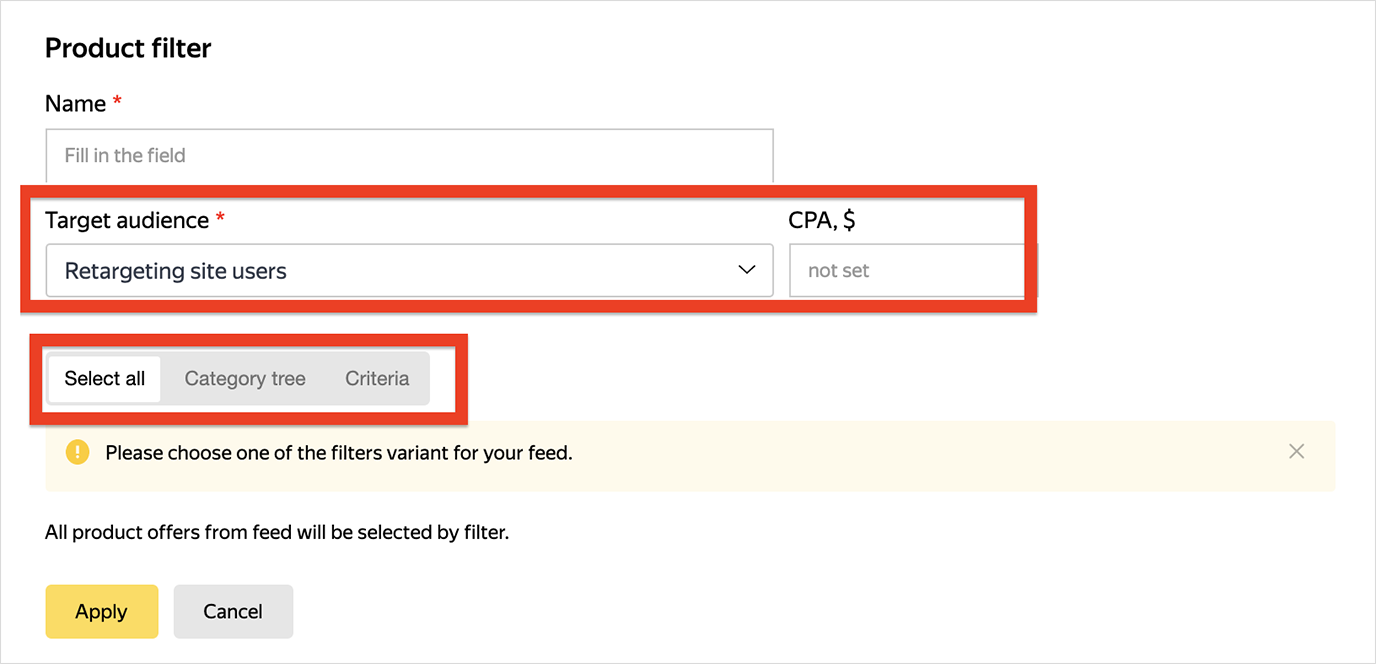The width and height of the screenshot is (1376, 664).
Task: Focus the CPA not set field
Action: pos(908,271)
